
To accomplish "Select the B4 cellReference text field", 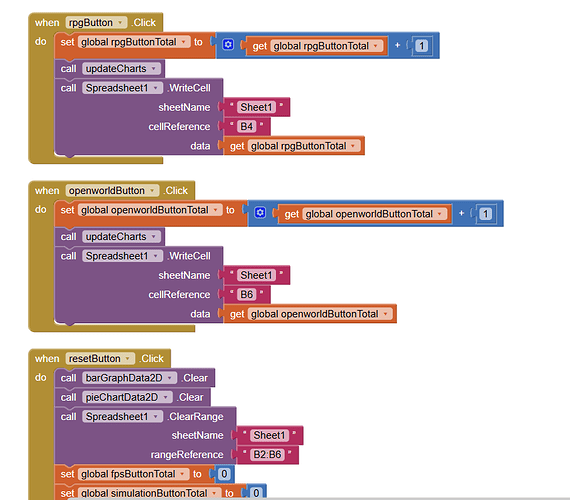I will tap(247, 127).
